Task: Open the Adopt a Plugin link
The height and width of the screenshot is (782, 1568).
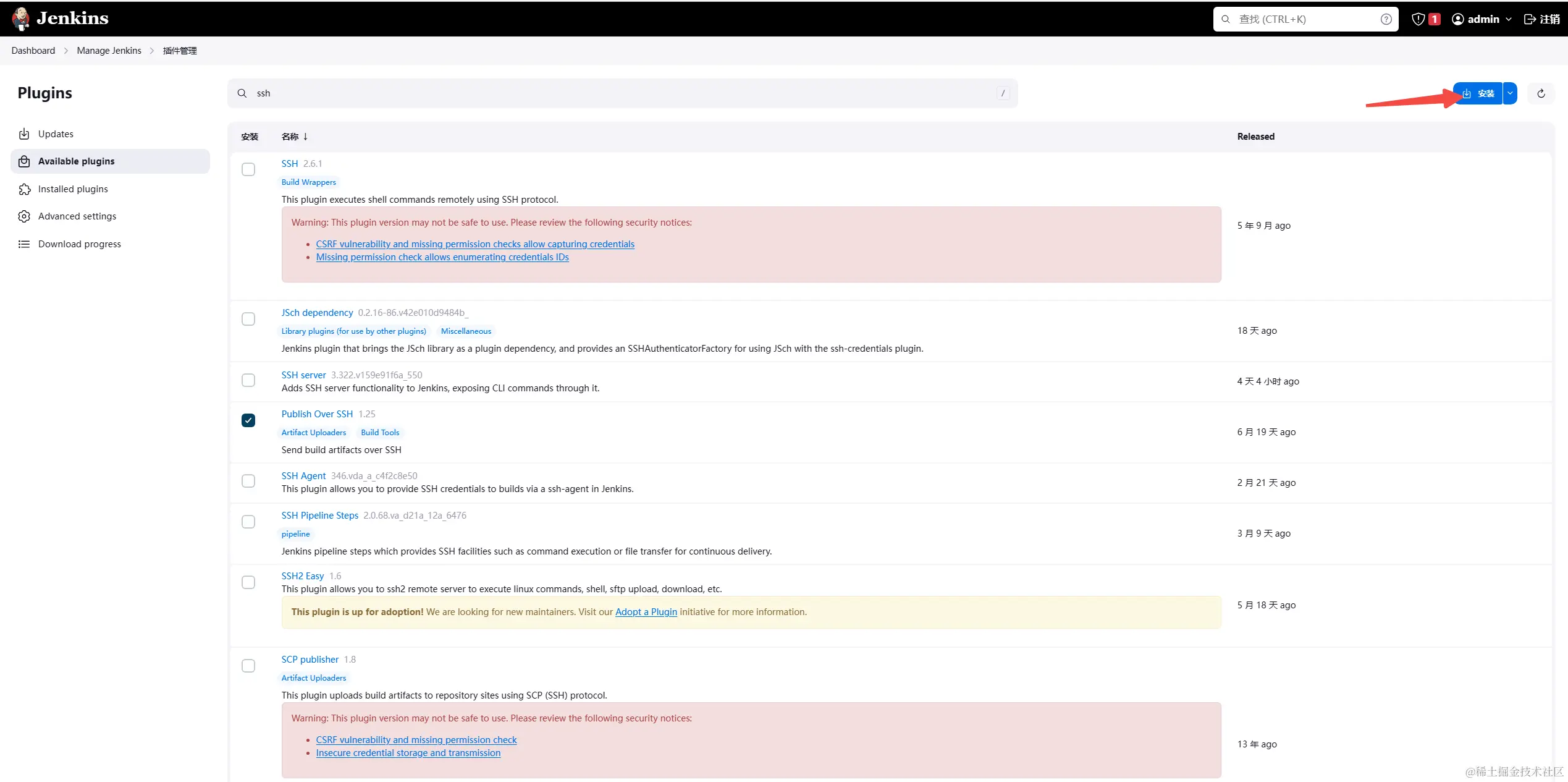Action: tap(646, 612)
